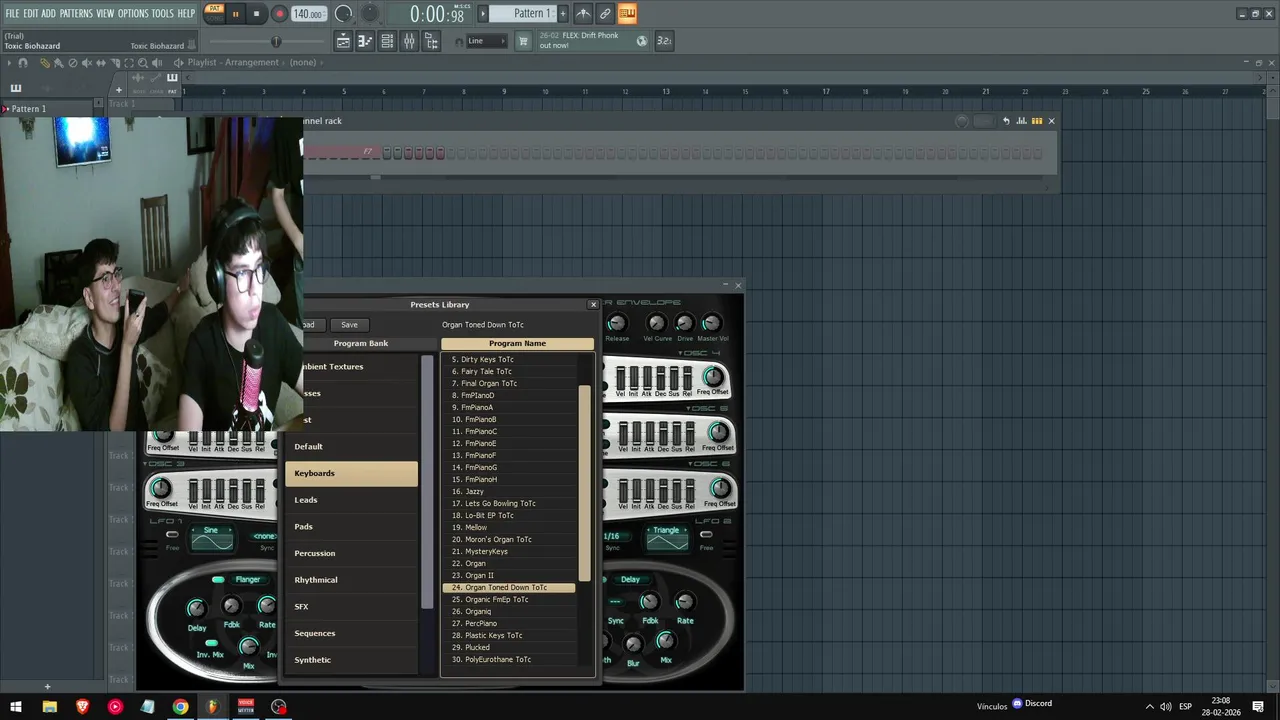Open the Sine waveform selector in LFO 1
The height and width of the screenshot is (720, 1280).
point(211,531)
